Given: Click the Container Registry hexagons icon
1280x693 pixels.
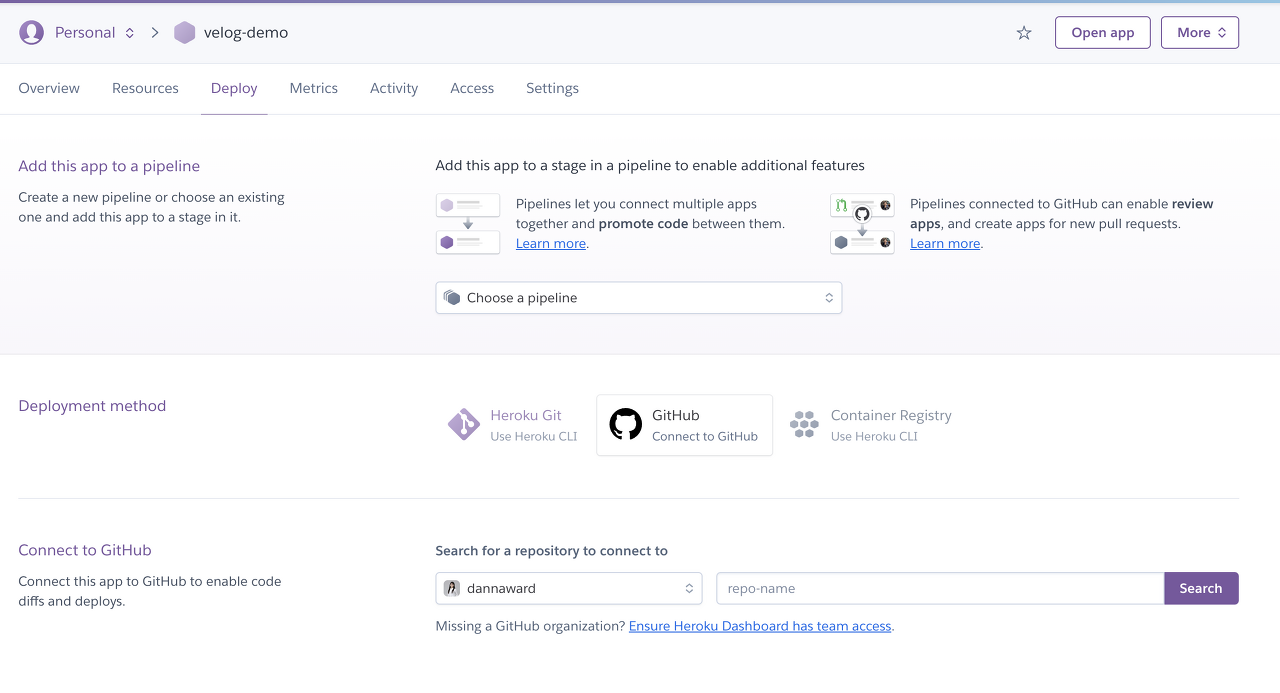Looking at the screenshot, I should click(804, 425).
